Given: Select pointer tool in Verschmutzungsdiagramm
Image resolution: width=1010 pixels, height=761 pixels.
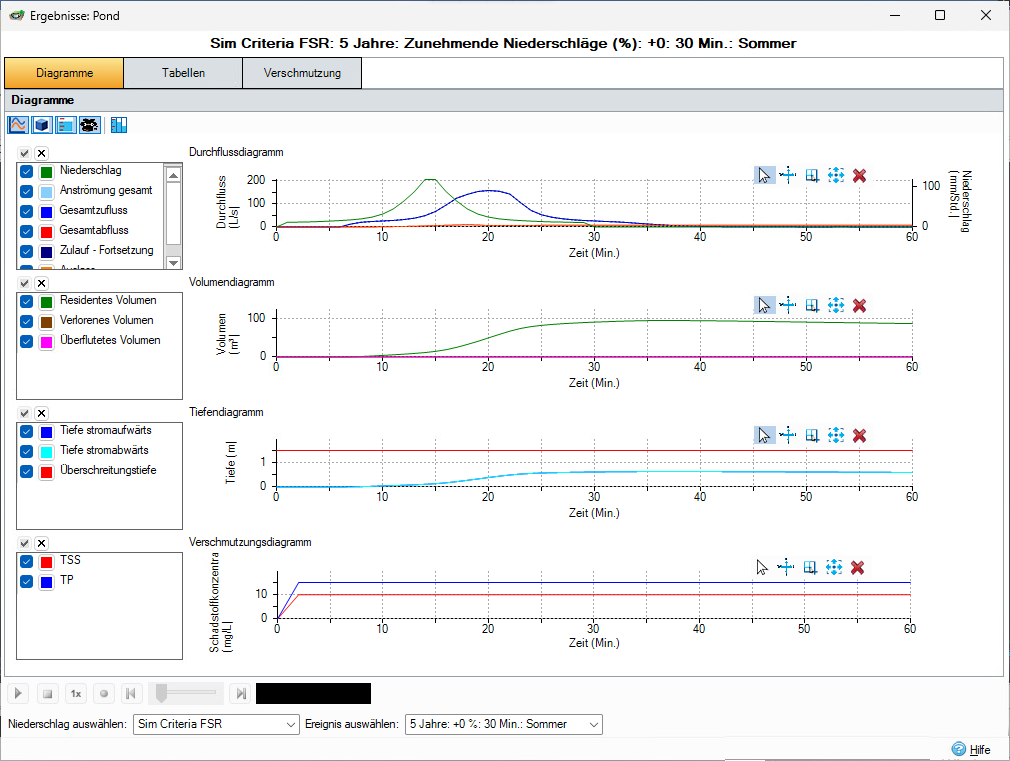Looking at the screenshot, I should 763,568.
